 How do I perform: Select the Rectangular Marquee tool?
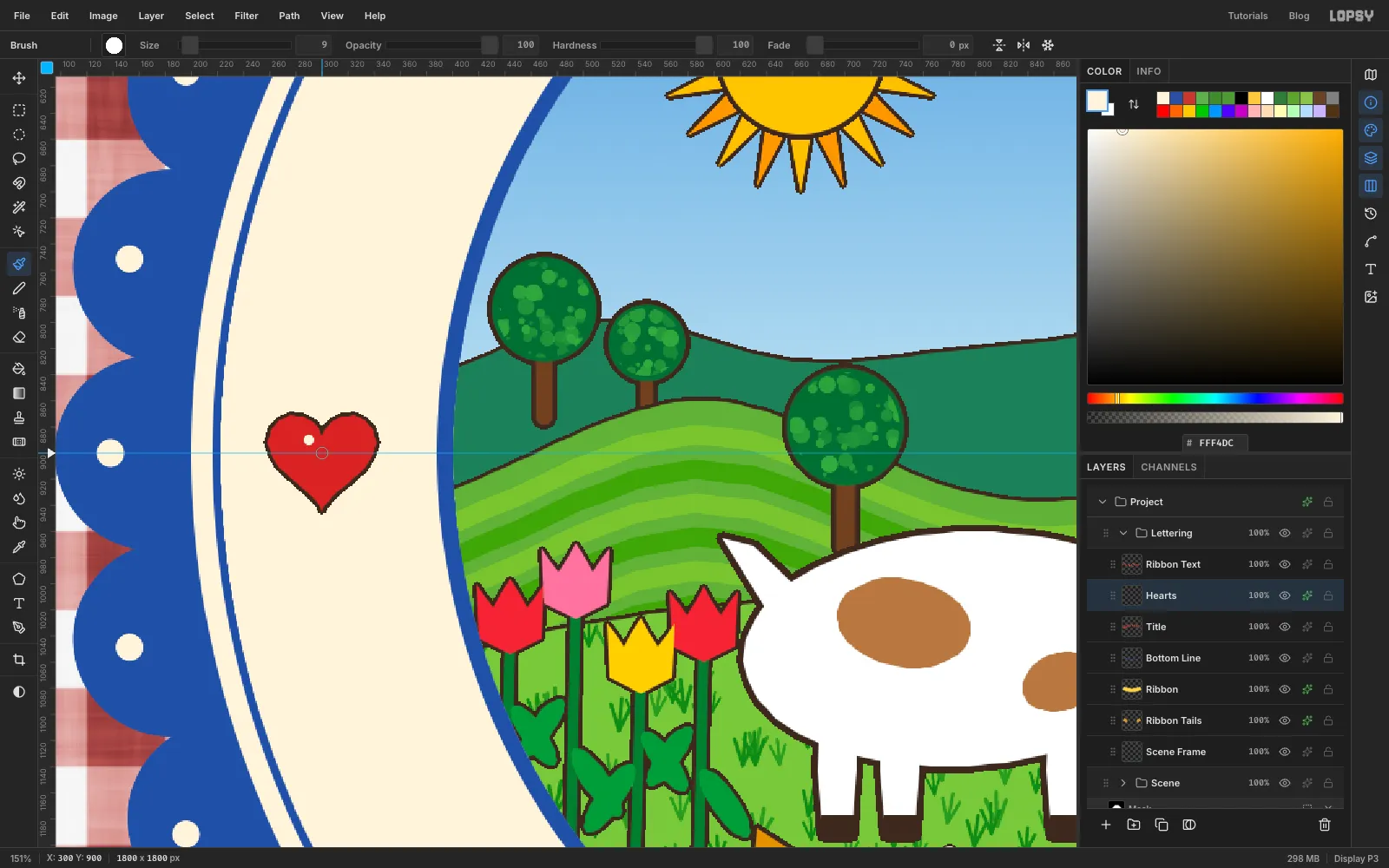19,110
